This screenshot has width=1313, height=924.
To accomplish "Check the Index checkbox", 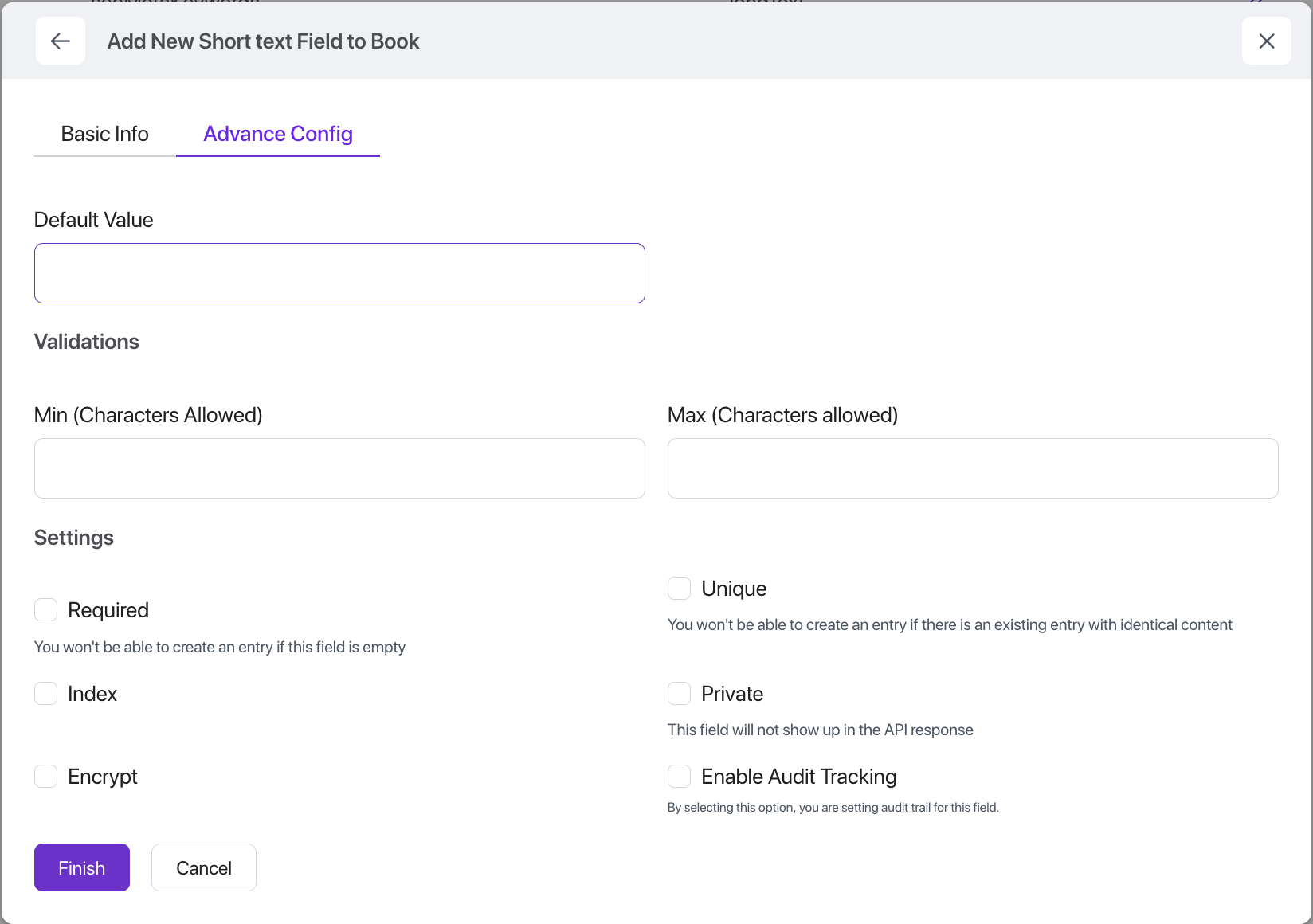I will tap(46, 694).
